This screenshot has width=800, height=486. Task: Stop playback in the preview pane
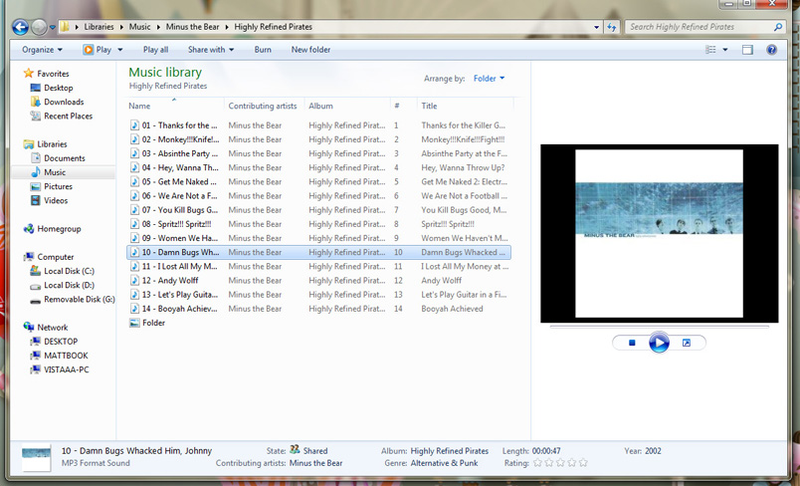click(x=632, y=343)
